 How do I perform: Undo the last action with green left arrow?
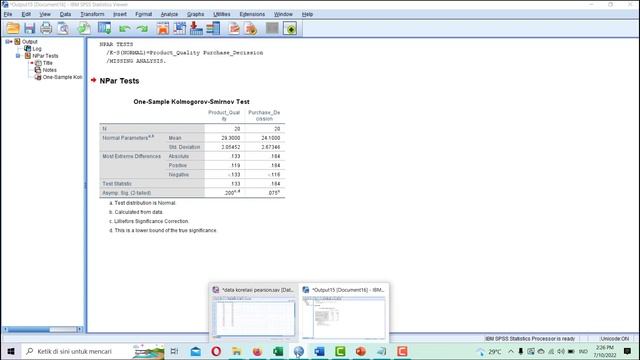[x=125, y=29]
